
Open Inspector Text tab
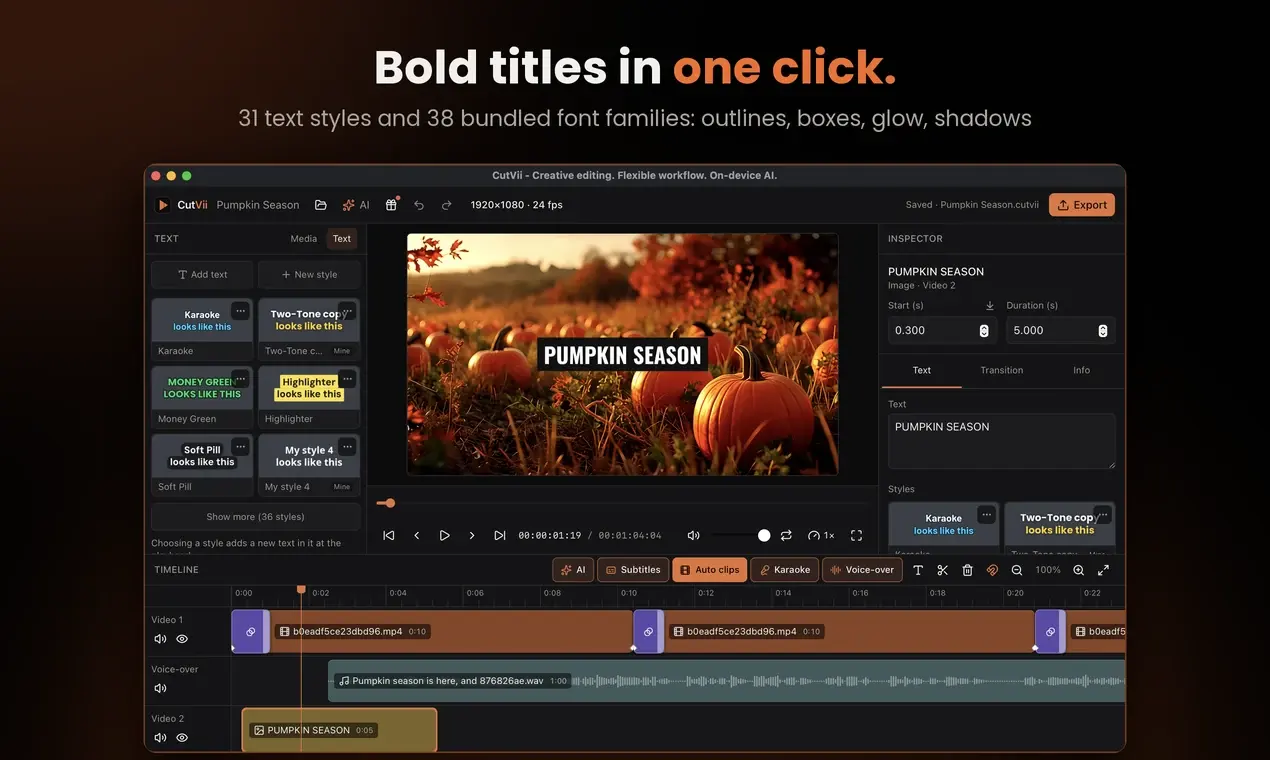pyautogui.click(x=922, y=370)
